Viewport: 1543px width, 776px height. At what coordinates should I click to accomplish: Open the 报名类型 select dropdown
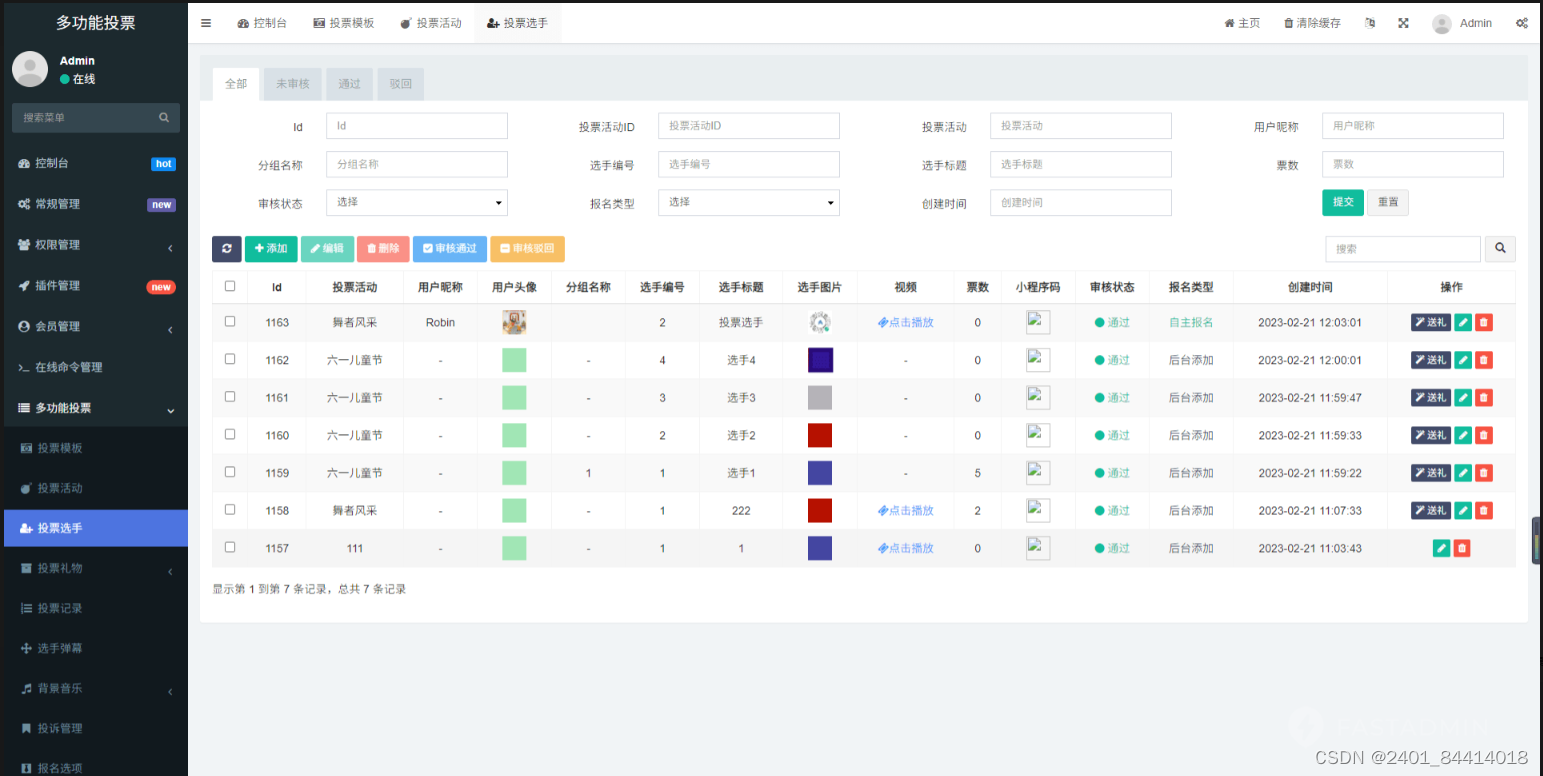click(x=748, y=202)
